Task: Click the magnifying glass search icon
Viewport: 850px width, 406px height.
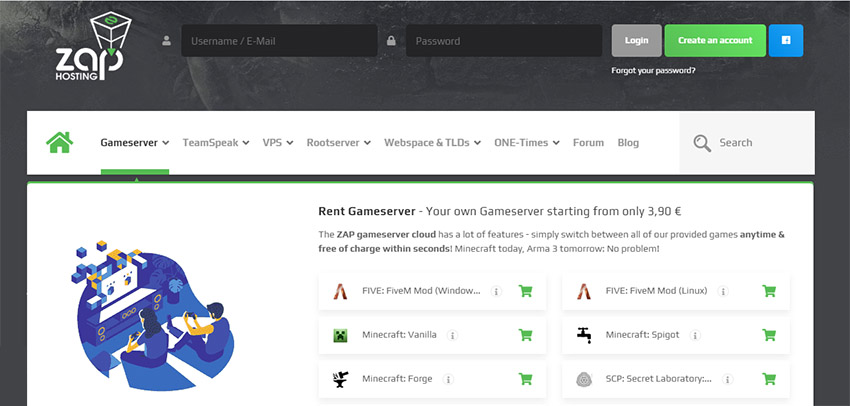Action: tap(702, 143)
